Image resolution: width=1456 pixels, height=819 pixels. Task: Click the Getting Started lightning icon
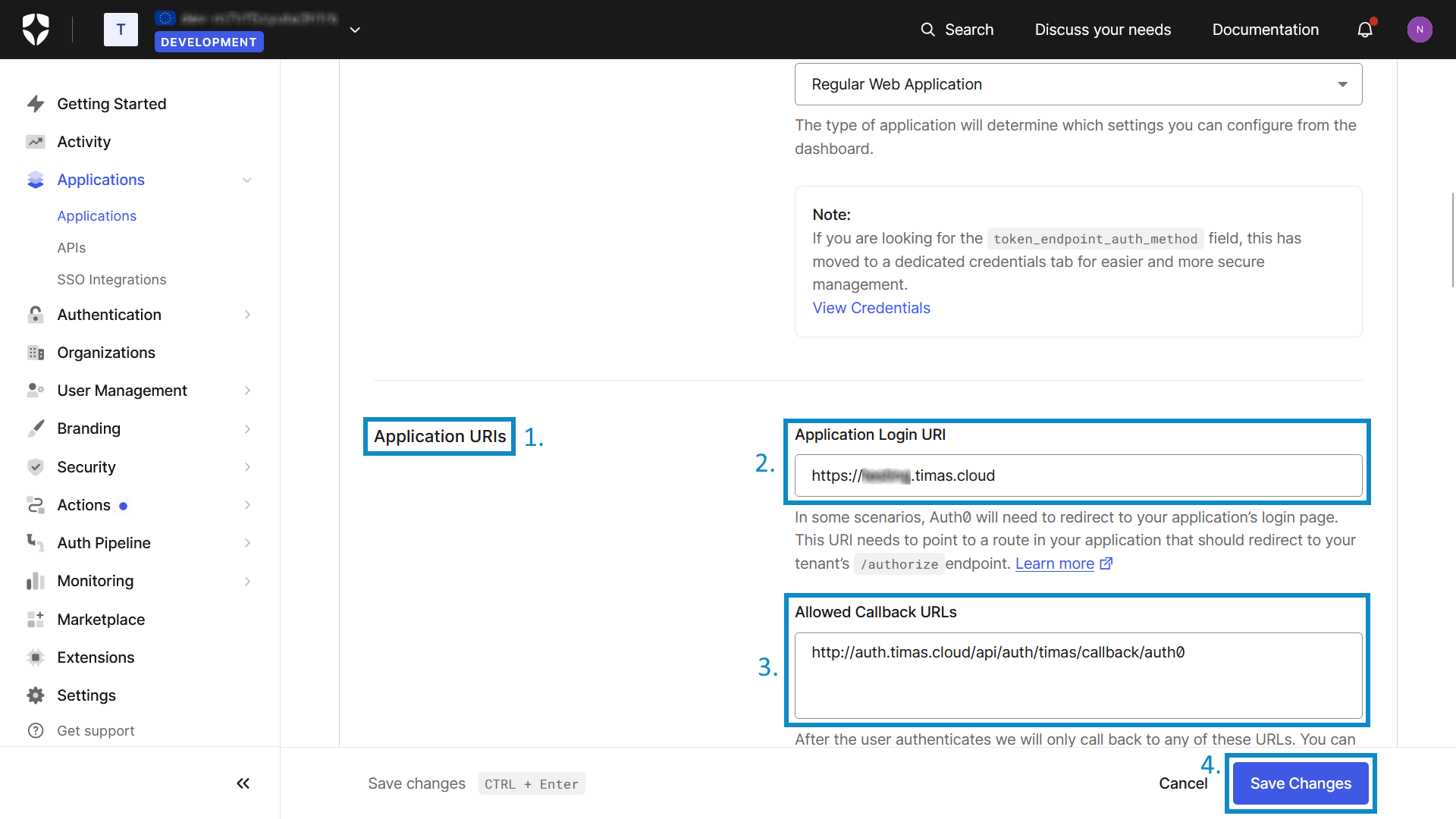coord(36,104)
